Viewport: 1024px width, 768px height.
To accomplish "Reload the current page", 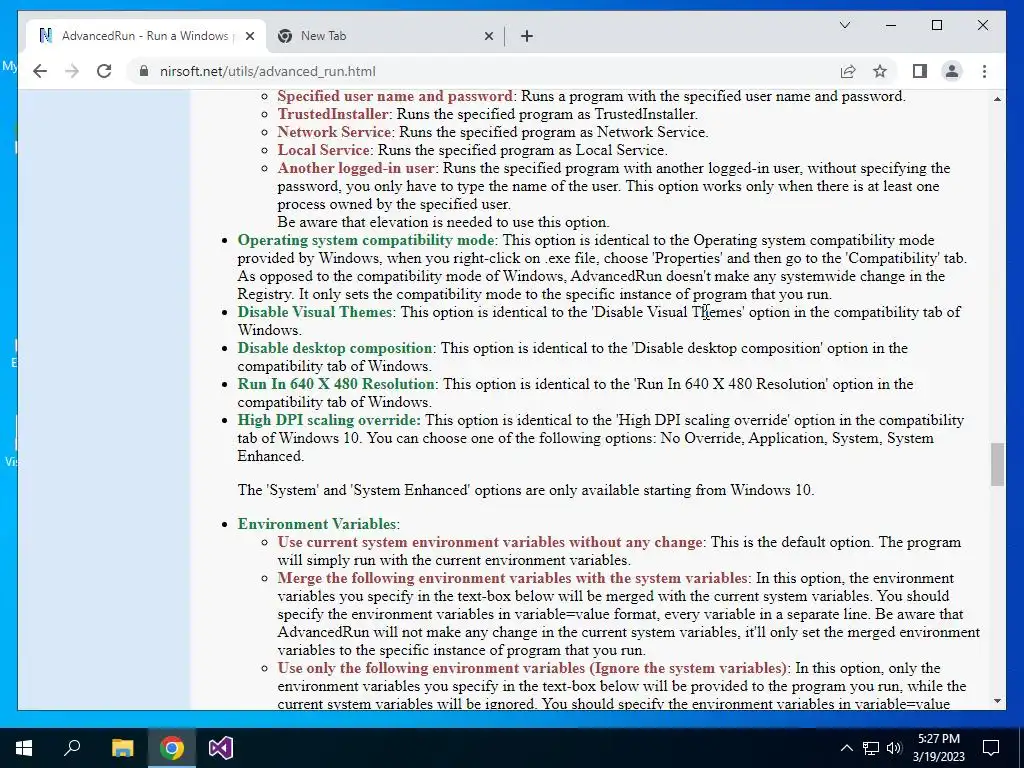I will coord(104,71).
